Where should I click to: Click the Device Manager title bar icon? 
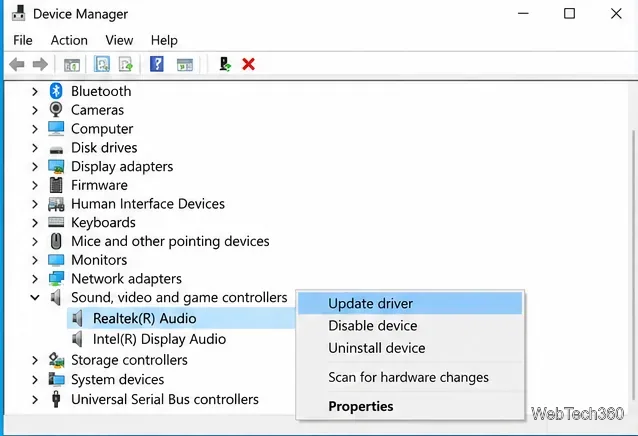(x=18, y=13)
